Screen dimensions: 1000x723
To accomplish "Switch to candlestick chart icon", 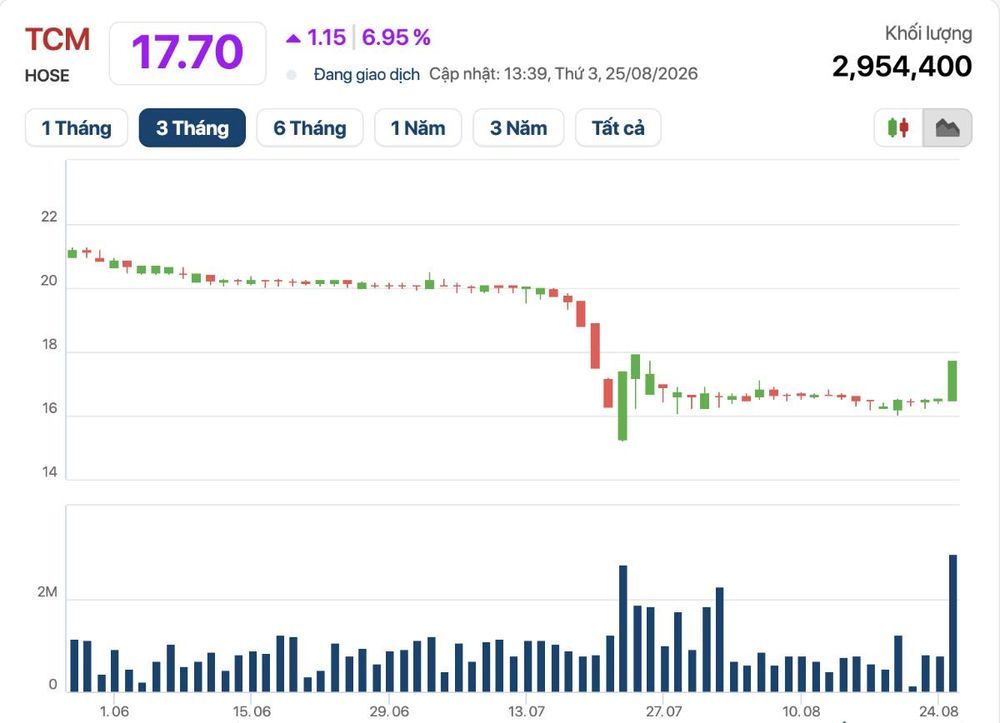I will click(x=898, y=128).
